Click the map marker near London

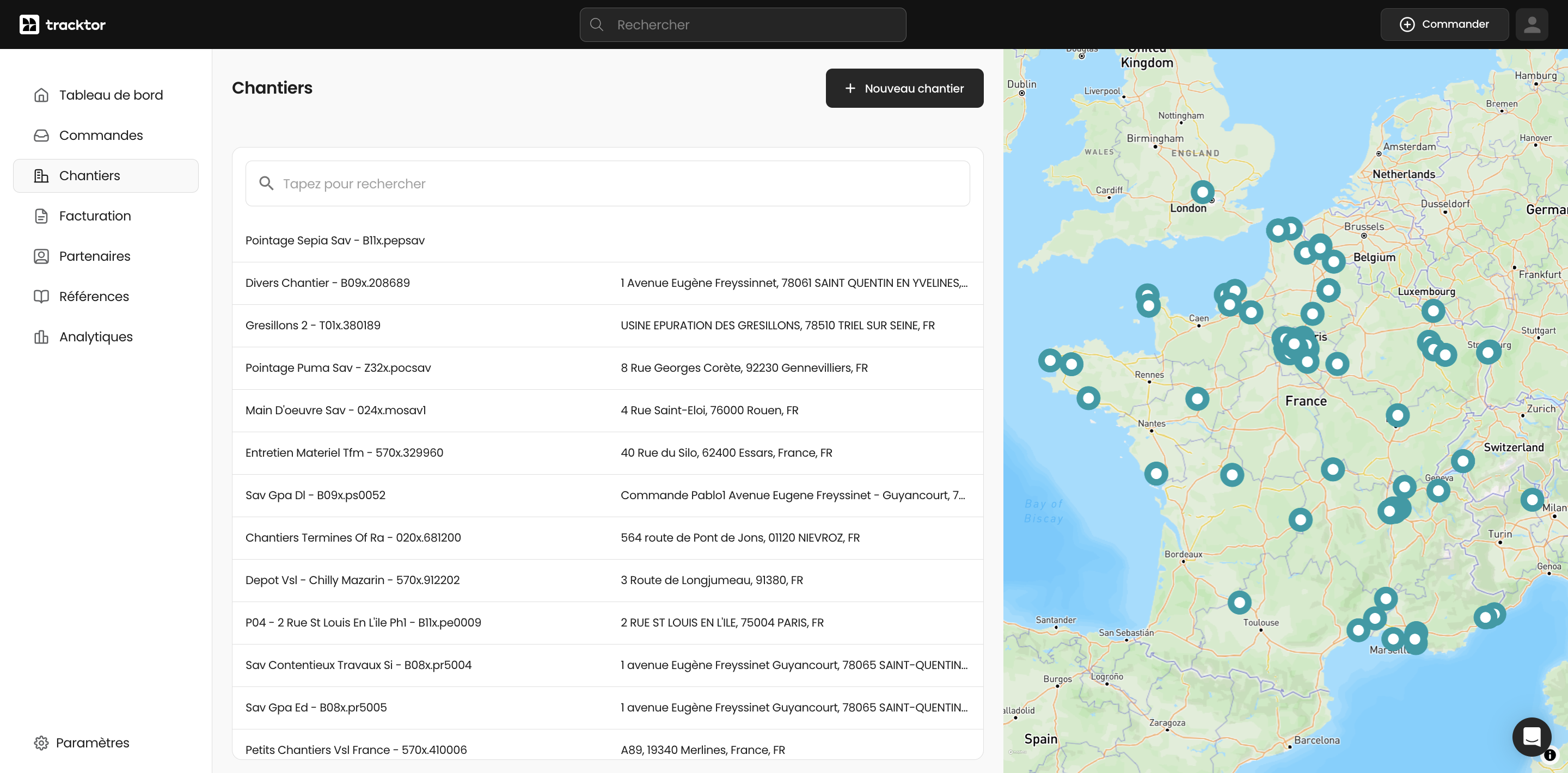pos(1202,192)
